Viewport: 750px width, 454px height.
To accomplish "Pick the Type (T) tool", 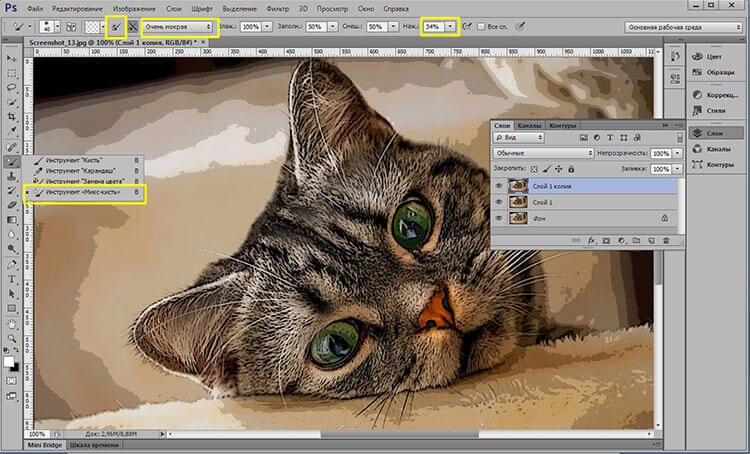I will click(x=13, y=280).
